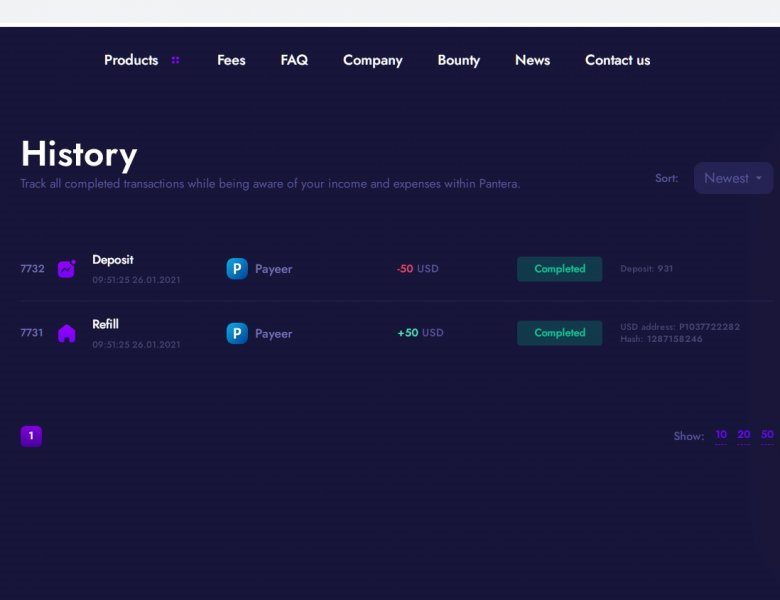Viewport: 780px width, 600px height.
Task: Open the Bounty page
Action: [x=459, y=60]
